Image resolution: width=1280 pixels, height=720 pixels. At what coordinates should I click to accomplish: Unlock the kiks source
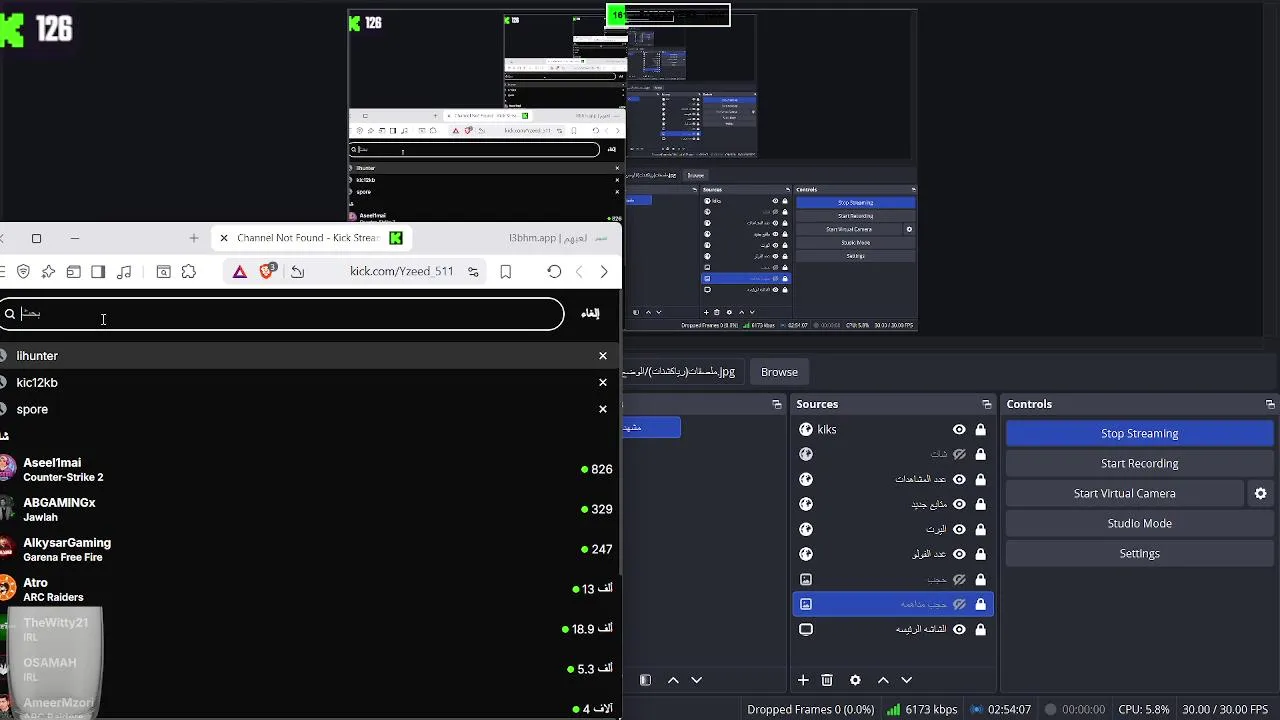981,429
